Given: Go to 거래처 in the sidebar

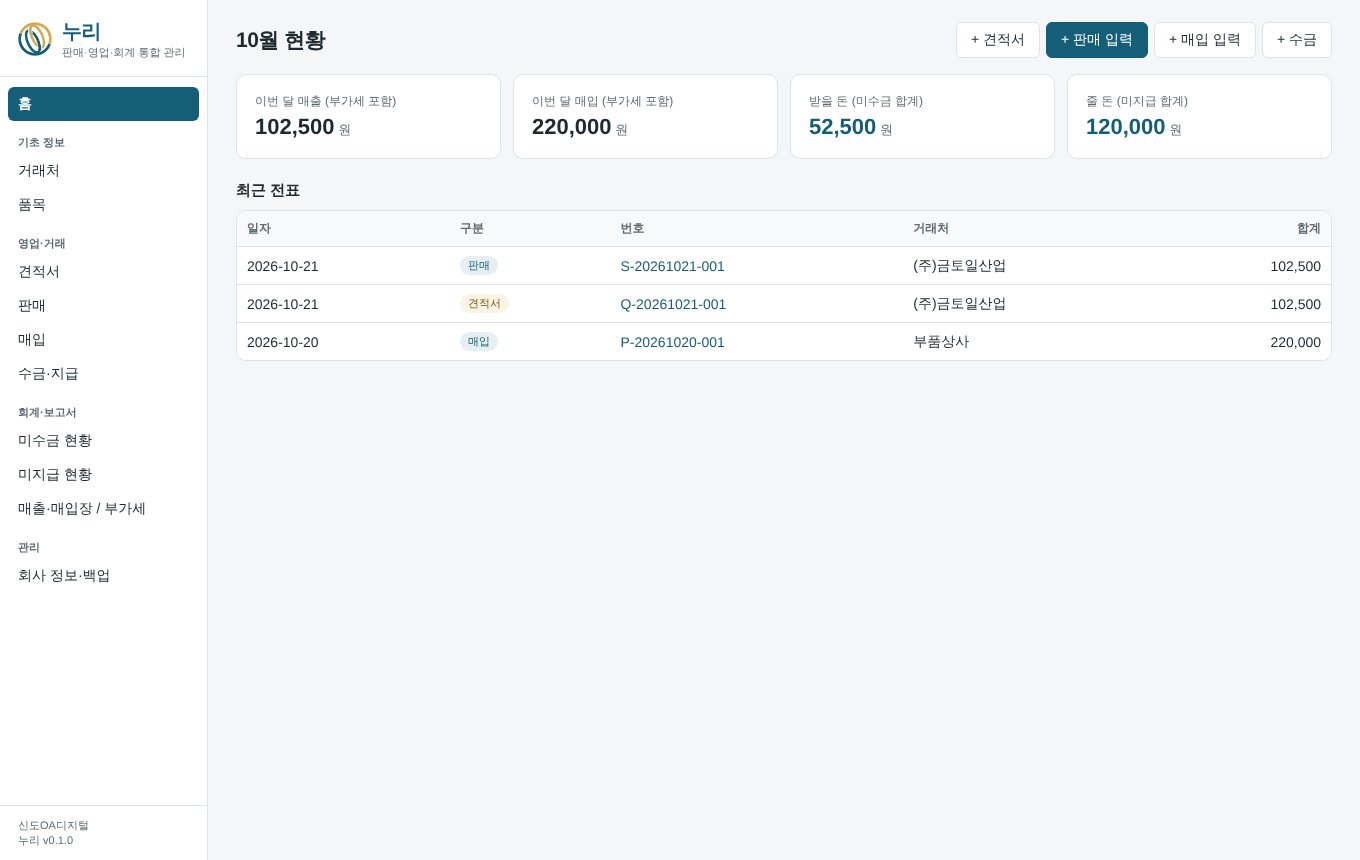Looking at the screenshot, I should pos(103,171).
